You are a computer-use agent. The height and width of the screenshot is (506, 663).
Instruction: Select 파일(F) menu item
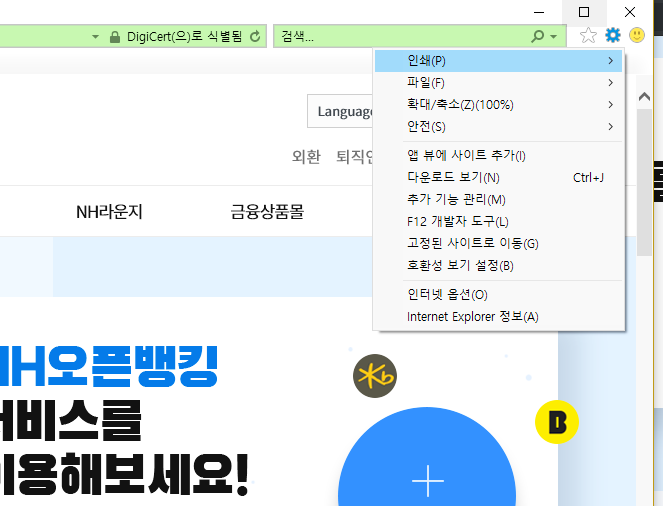[x=499, y=83]
